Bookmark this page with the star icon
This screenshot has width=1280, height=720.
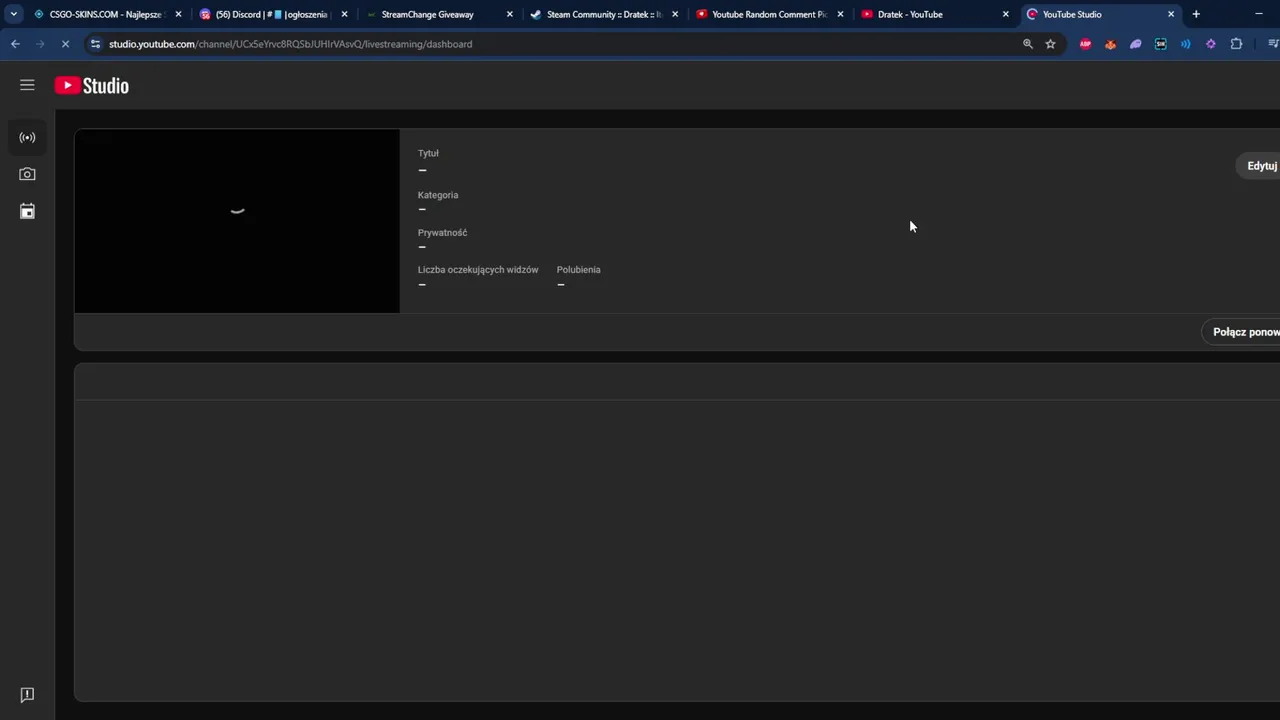point(1050,44)
